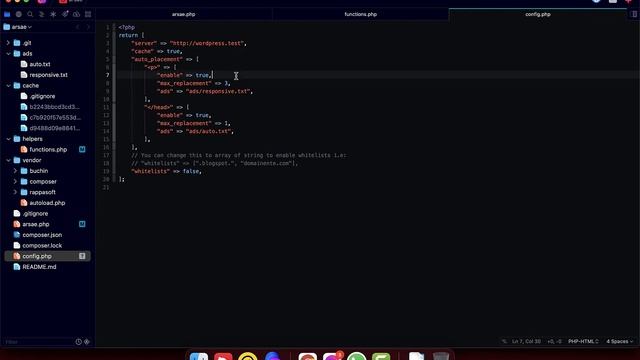Open the cache file starting with b2243

coord(54,107)
